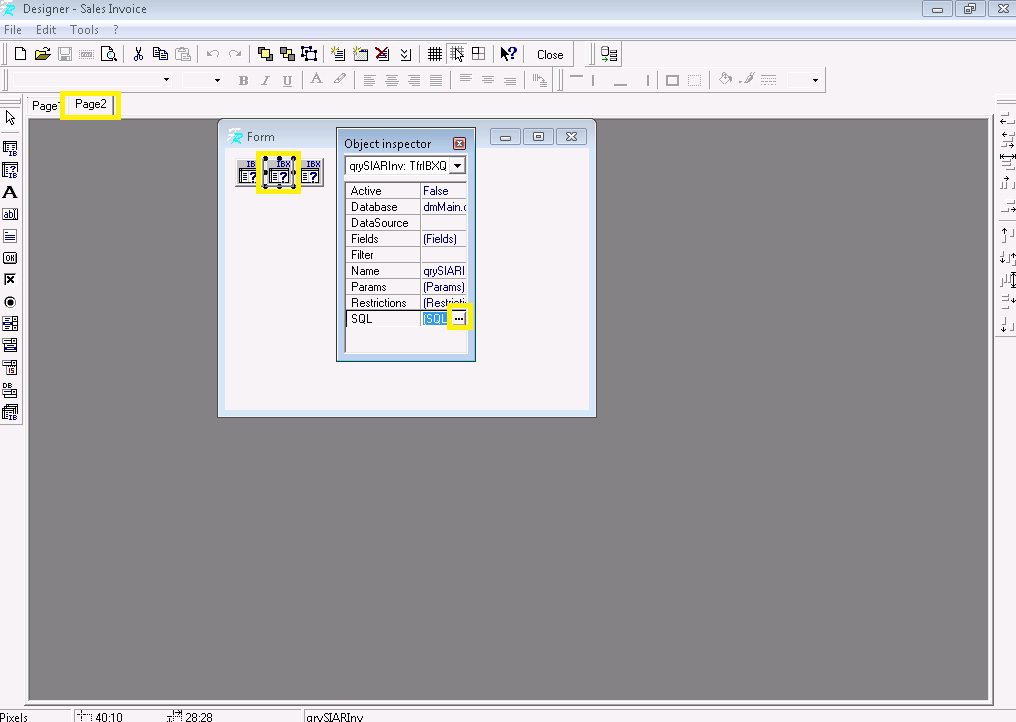Select the Edit box 'ab|' tool
Screen dimensions: 1016x722
[10, 215]
